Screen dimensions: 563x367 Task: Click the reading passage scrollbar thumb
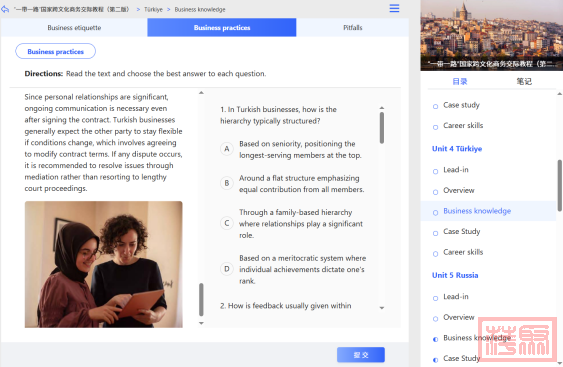pos(201,299)
